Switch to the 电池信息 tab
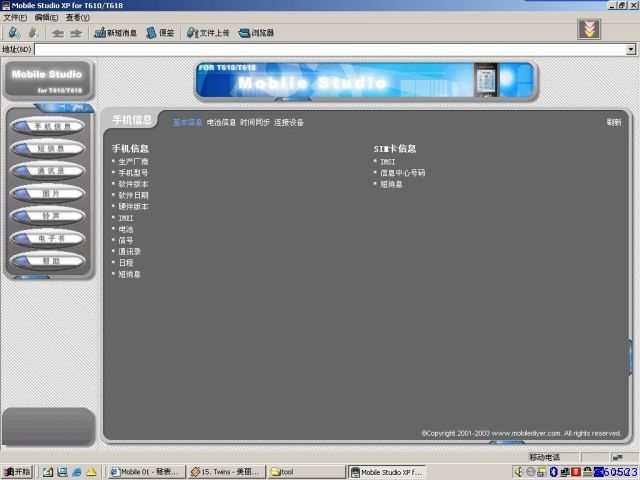Image resolution: width=640 pixels, height=480 pixels. pyautogui.click(x=221, y=122)
